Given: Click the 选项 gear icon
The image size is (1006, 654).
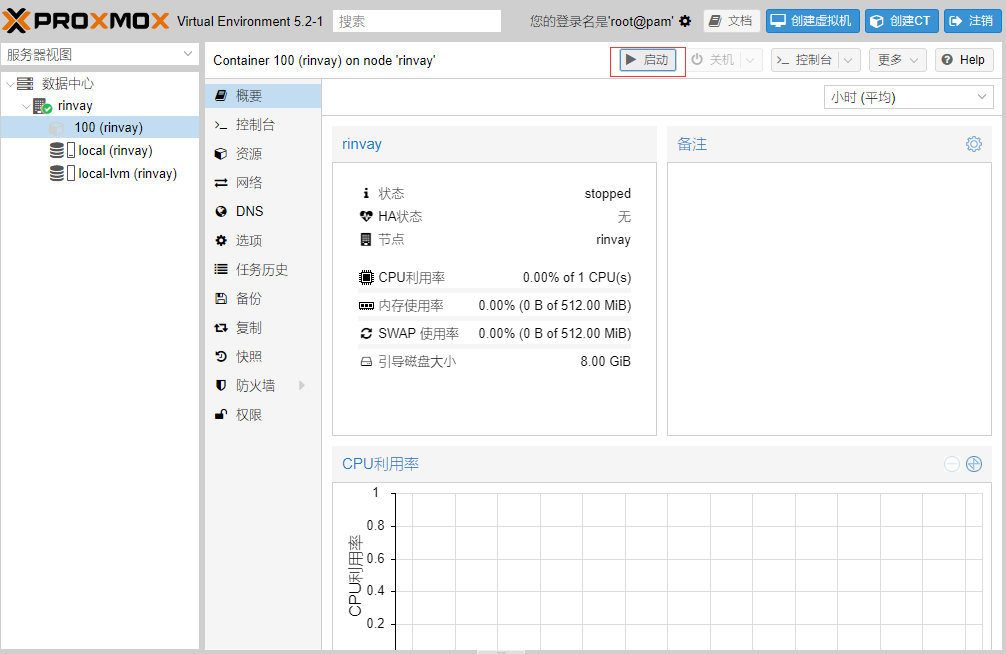Looking at the screenshot, I should pyautogui.click(x=221, y=241).
